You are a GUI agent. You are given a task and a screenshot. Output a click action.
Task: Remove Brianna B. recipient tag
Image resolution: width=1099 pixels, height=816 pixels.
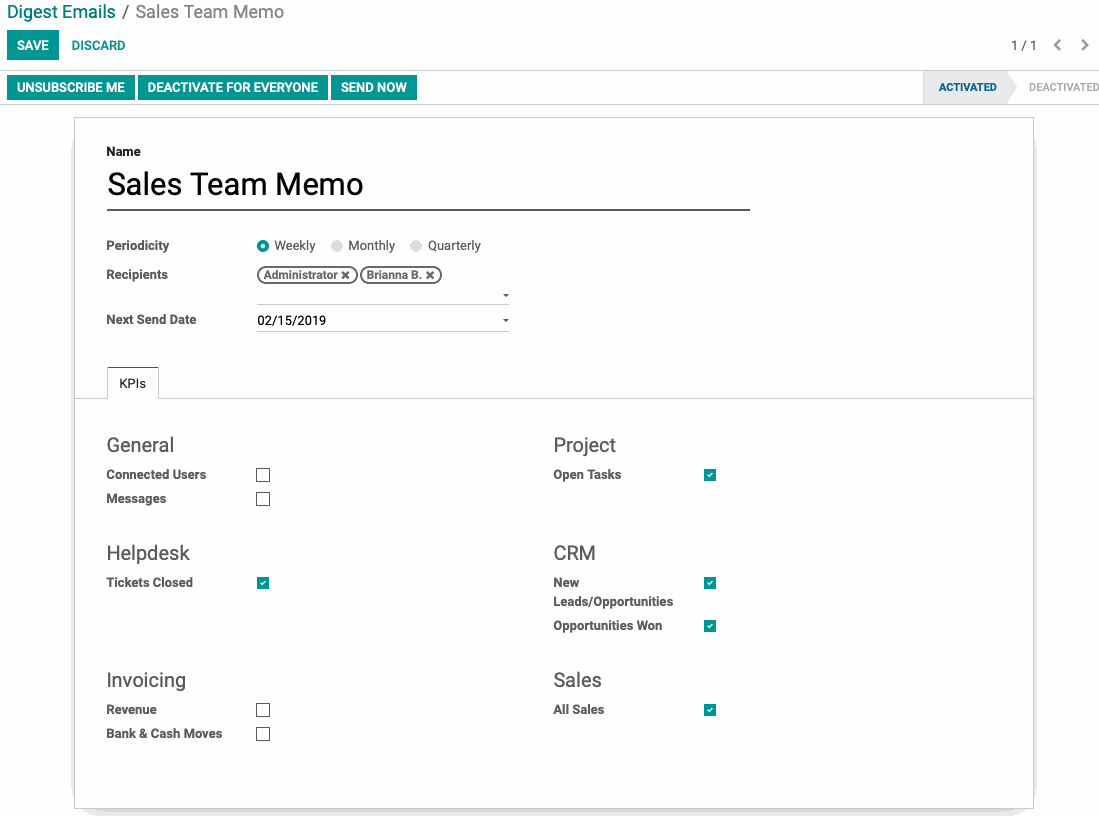[430, 276]
